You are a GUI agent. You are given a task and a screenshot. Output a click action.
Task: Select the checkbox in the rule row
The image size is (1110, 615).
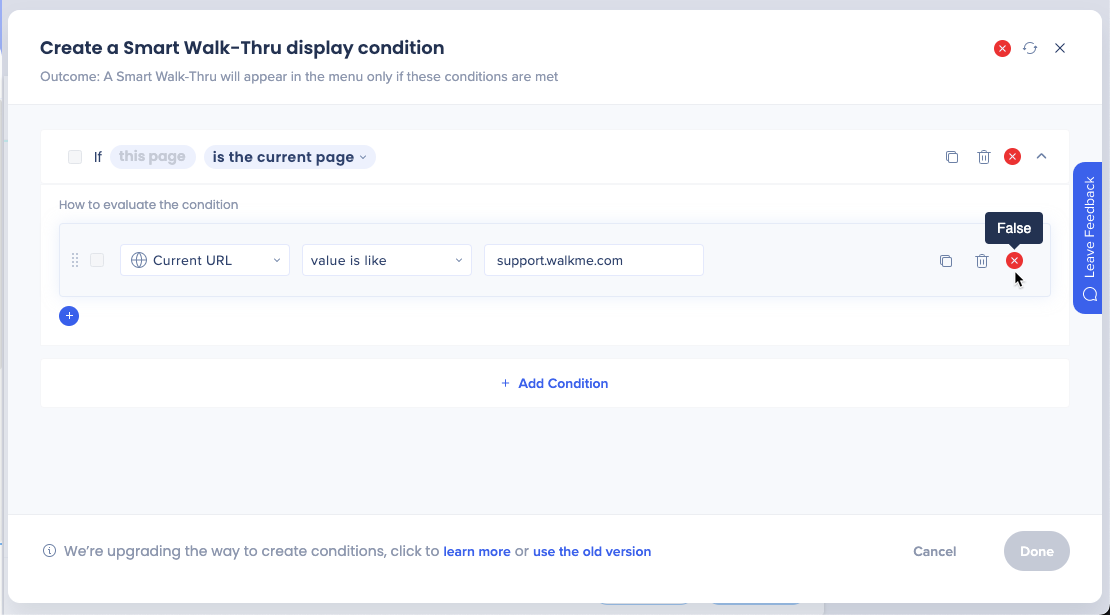[97, 260]
